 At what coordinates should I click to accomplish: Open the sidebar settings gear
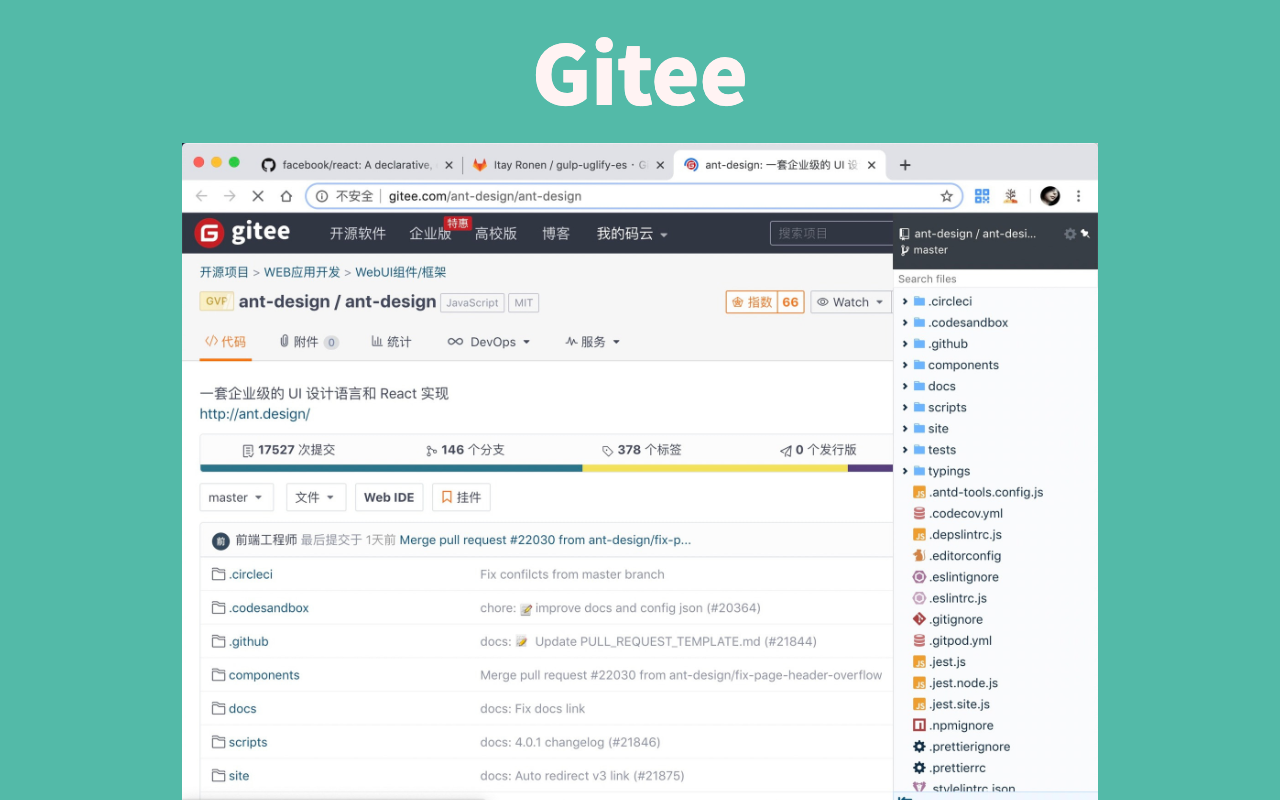tap(1069, 233)
